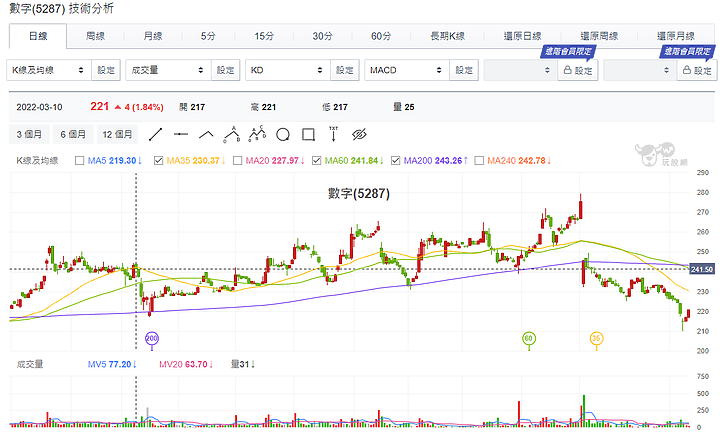Open the KD indicator dropdown

(x=287, y=70)
